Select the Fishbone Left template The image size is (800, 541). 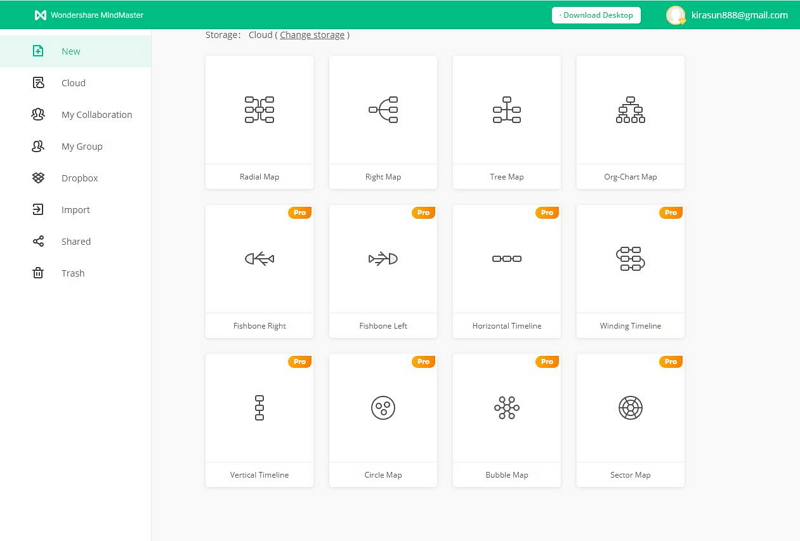(x=383, y=271)
